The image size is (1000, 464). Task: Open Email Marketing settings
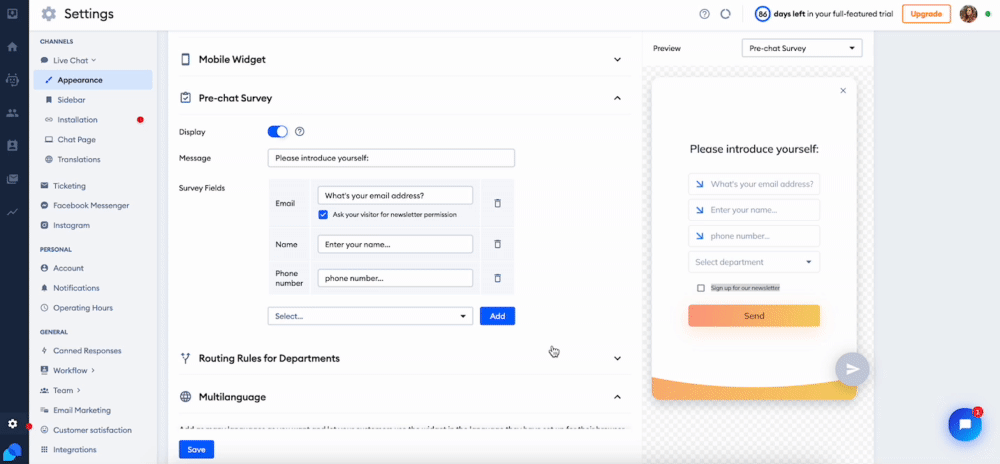pos(82,410)
